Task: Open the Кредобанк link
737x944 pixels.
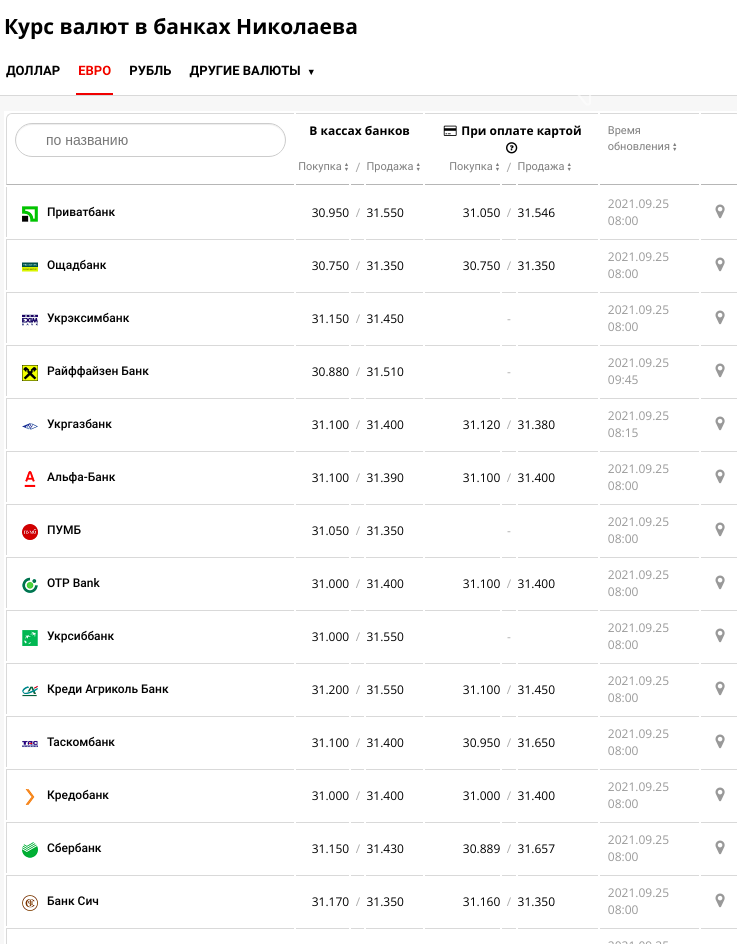Action: click(78, 795)
